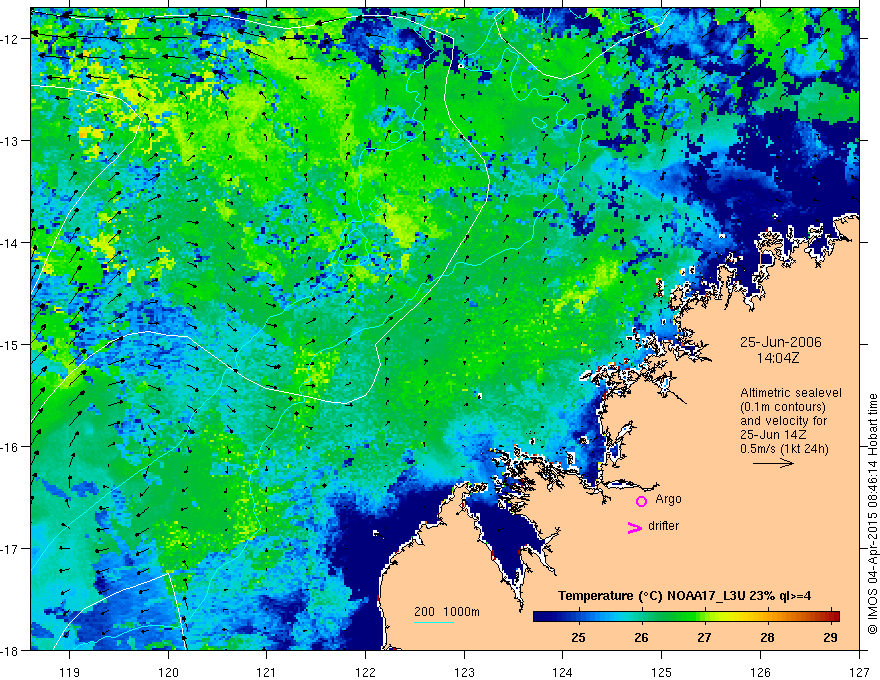
Task: Click color bar tick label 28
Action: click(767, 637)
